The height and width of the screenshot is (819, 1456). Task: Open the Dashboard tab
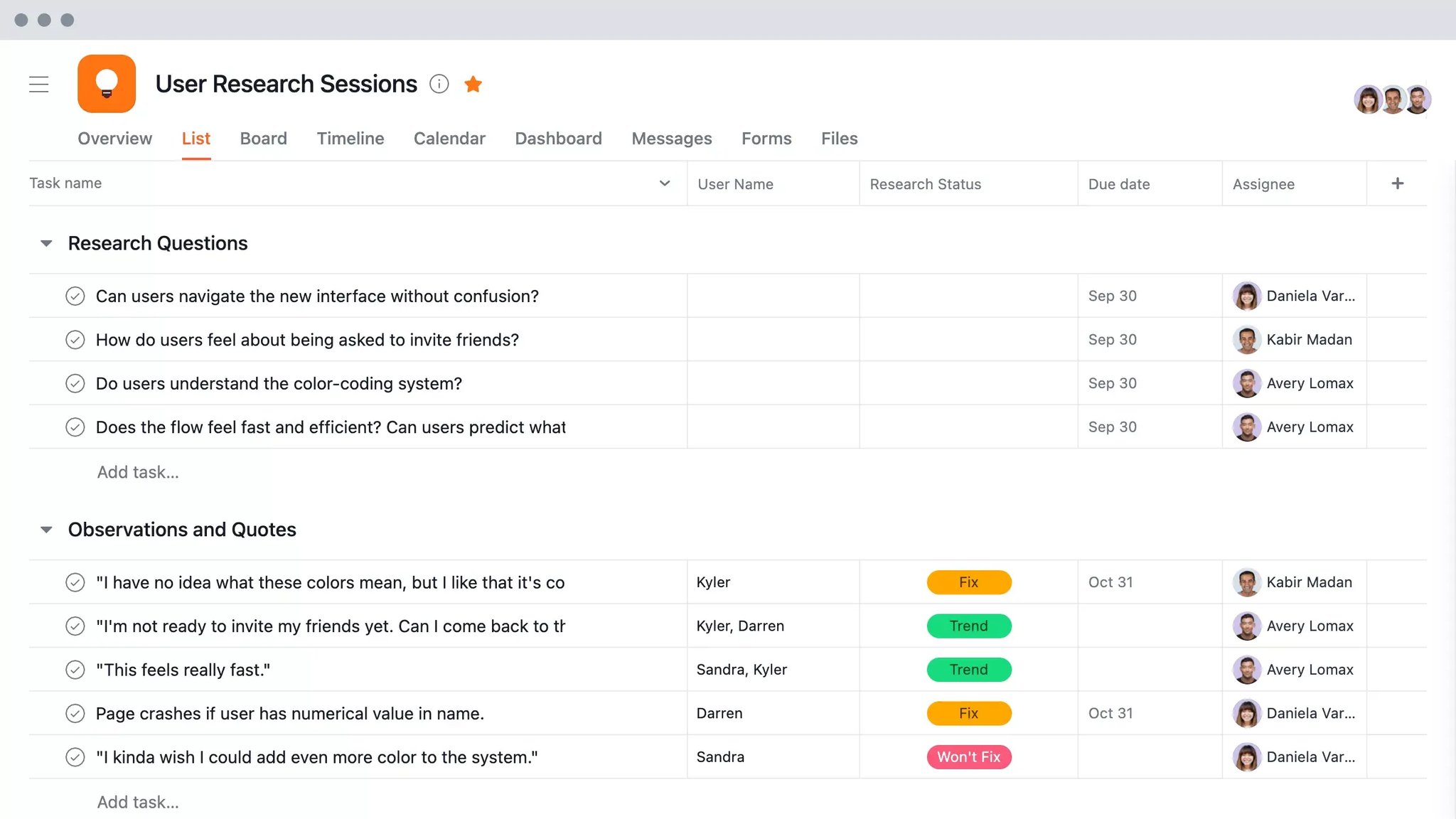click(558, 139)
